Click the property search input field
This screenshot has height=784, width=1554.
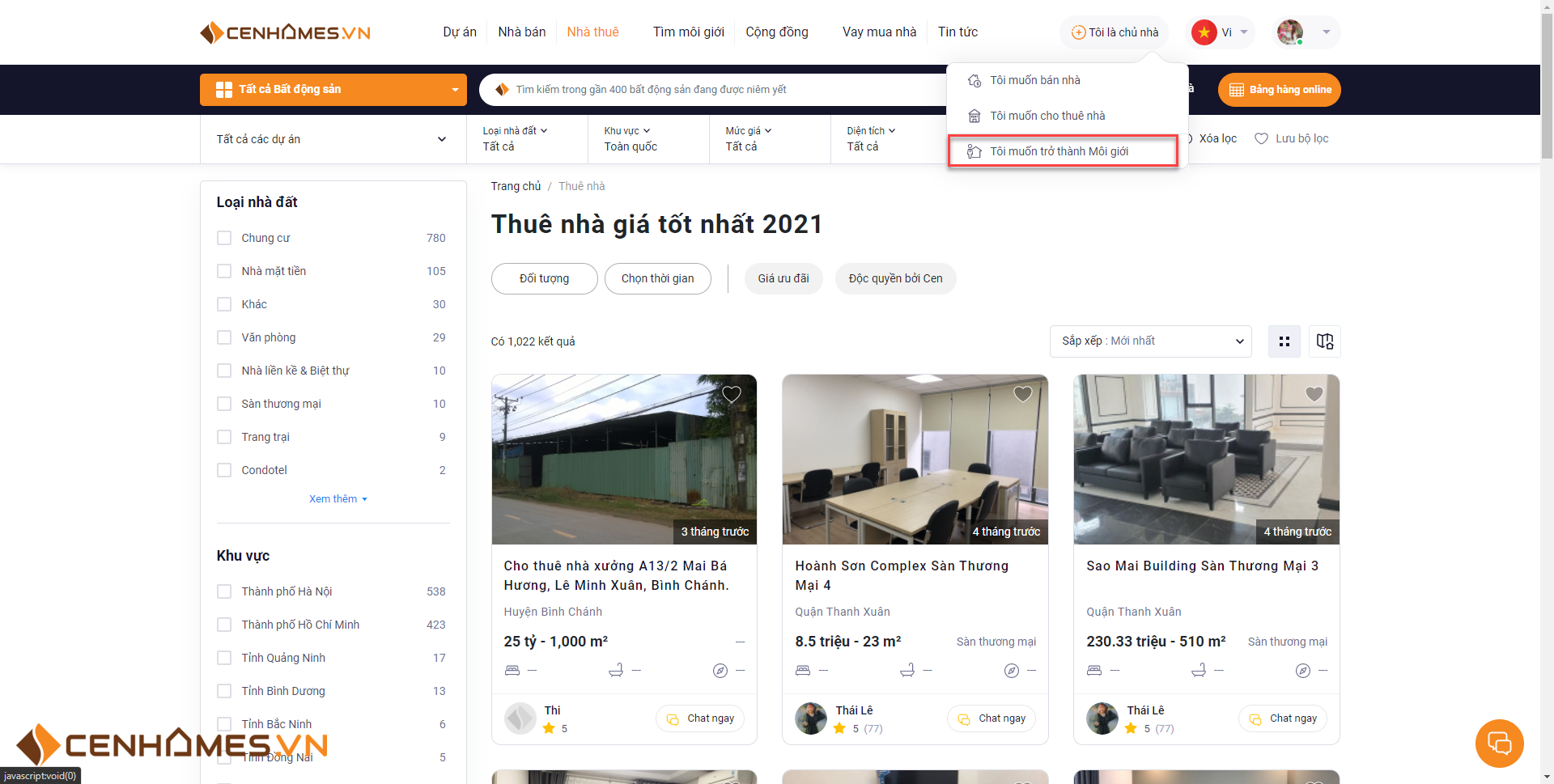(712, 90)
